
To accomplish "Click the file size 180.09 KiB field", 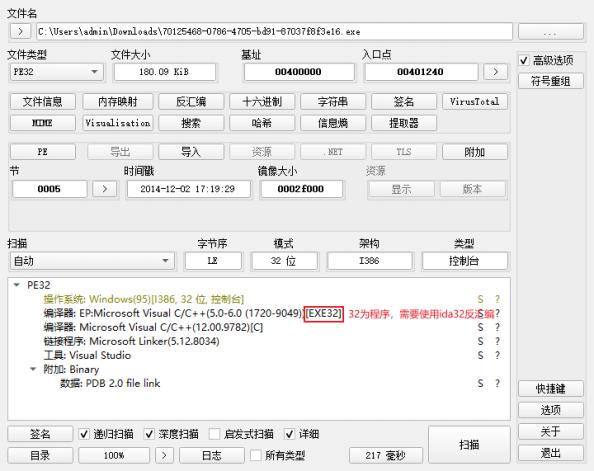I will point(165,72).
